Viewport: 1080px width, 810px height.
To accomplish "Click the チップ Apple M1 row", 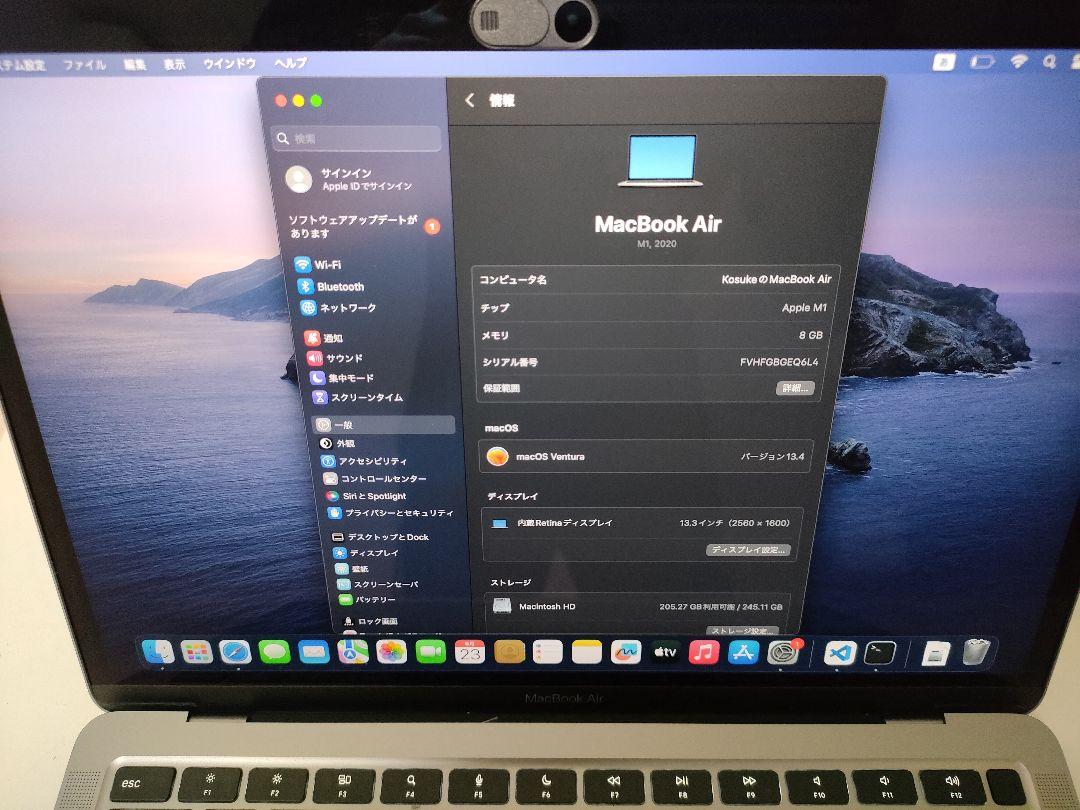I will (654, 308).
